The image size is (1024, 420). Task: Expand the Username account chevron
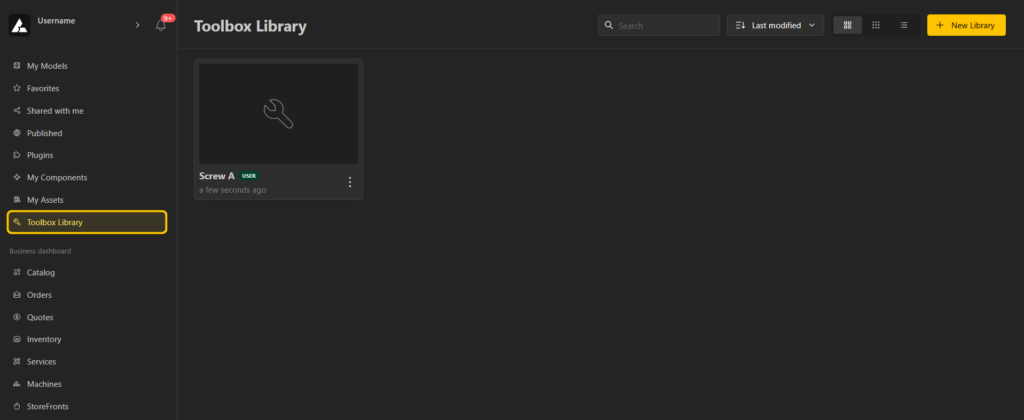(137, 25)
